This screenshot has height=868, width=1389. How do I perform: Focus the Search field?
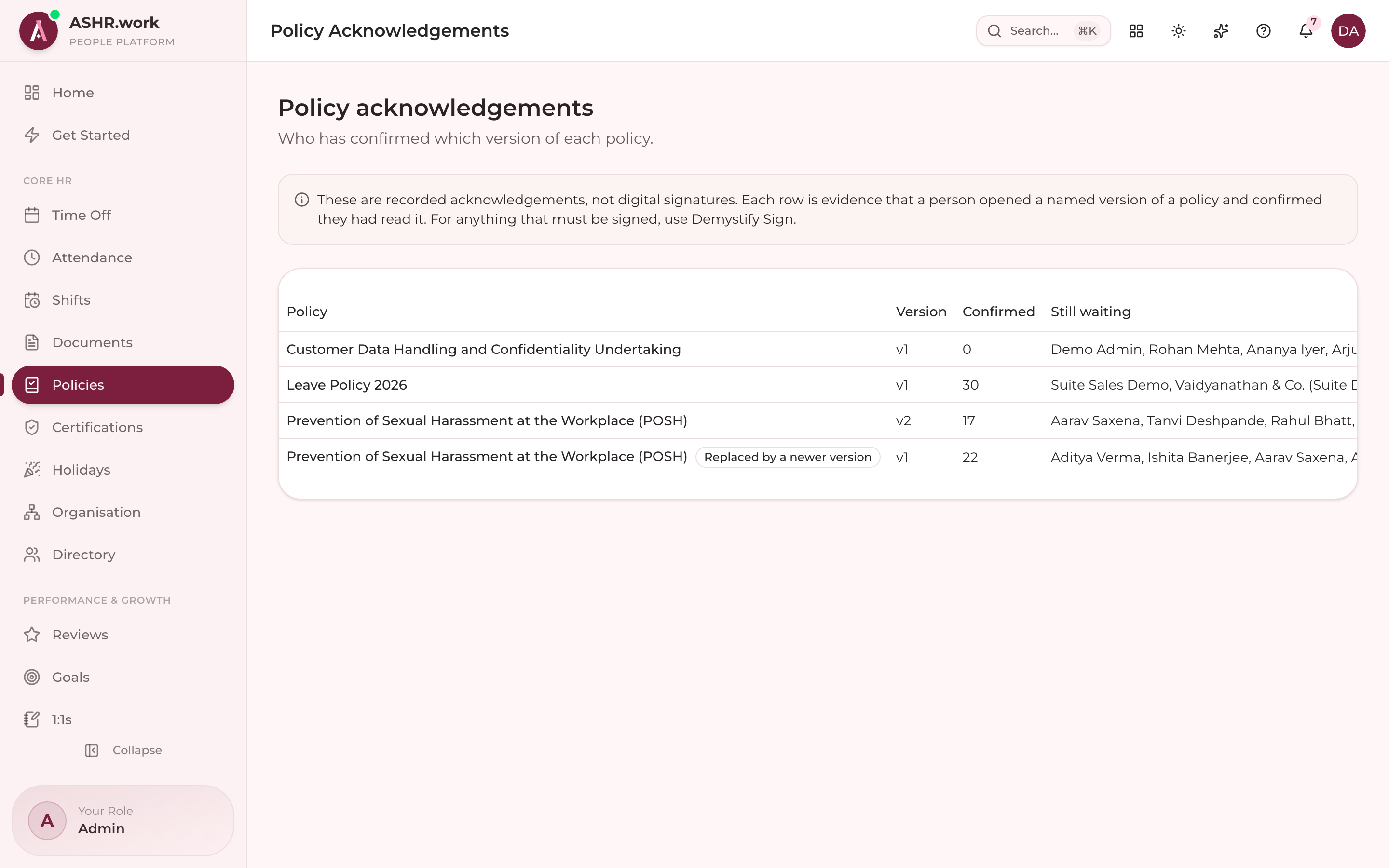(1043, 31)
